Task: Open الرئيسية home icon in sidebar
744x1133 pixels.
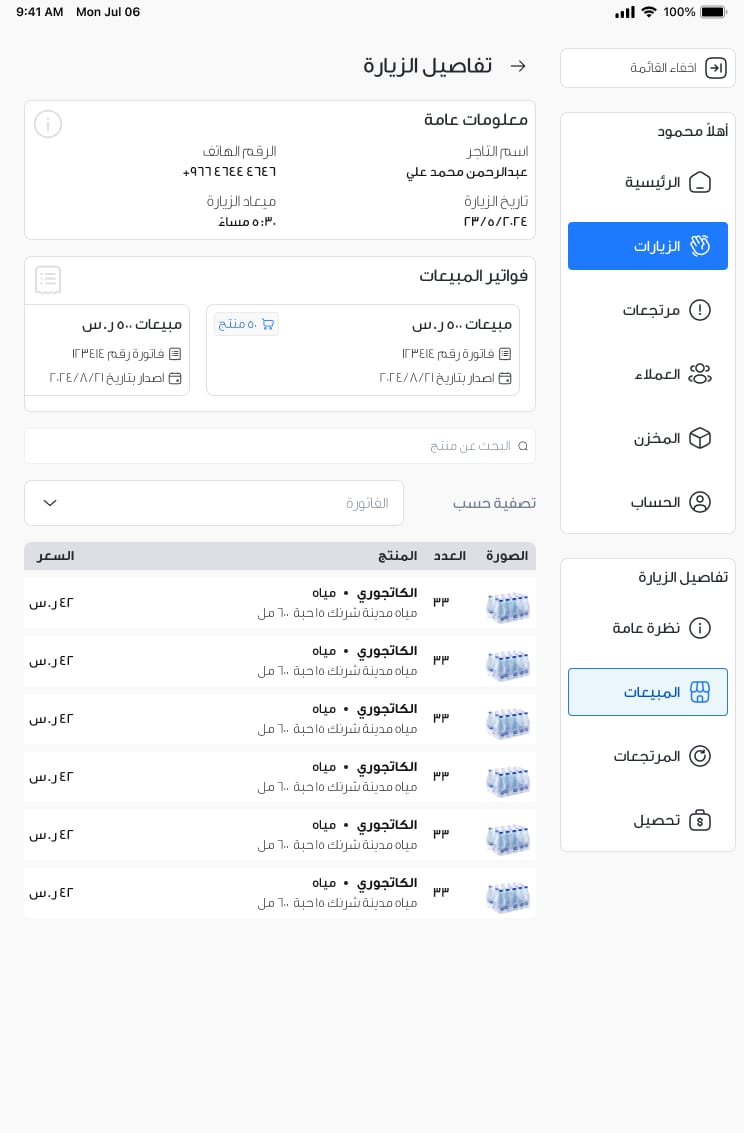Action: click(x=700, y=182)
